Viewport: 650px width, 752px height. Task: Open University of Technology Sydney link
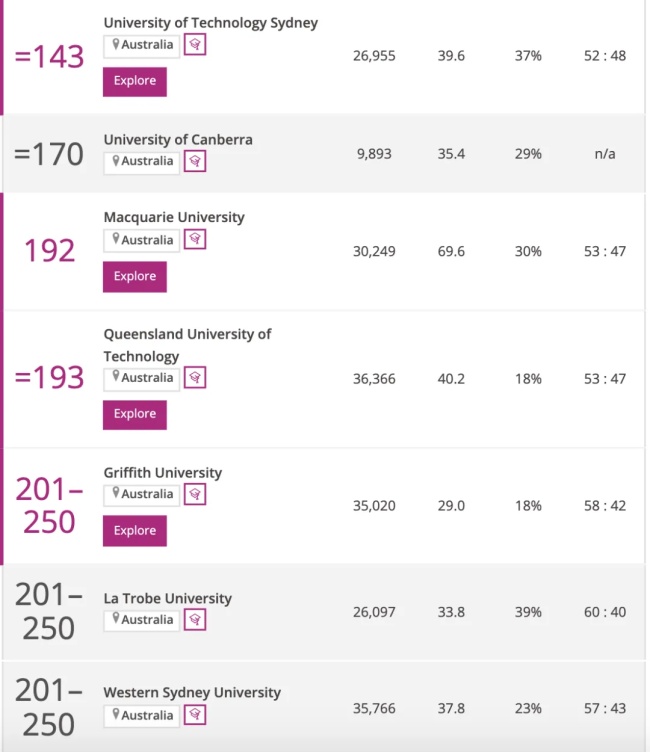(x=211, y=23)
